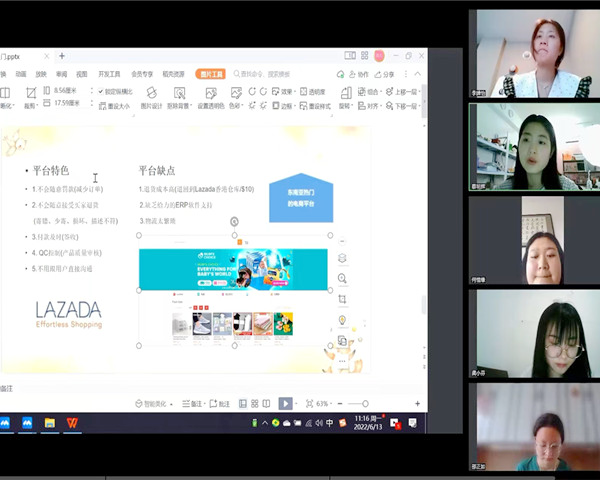Open the 视图 ribbon tab

click(x=82, y=74)
